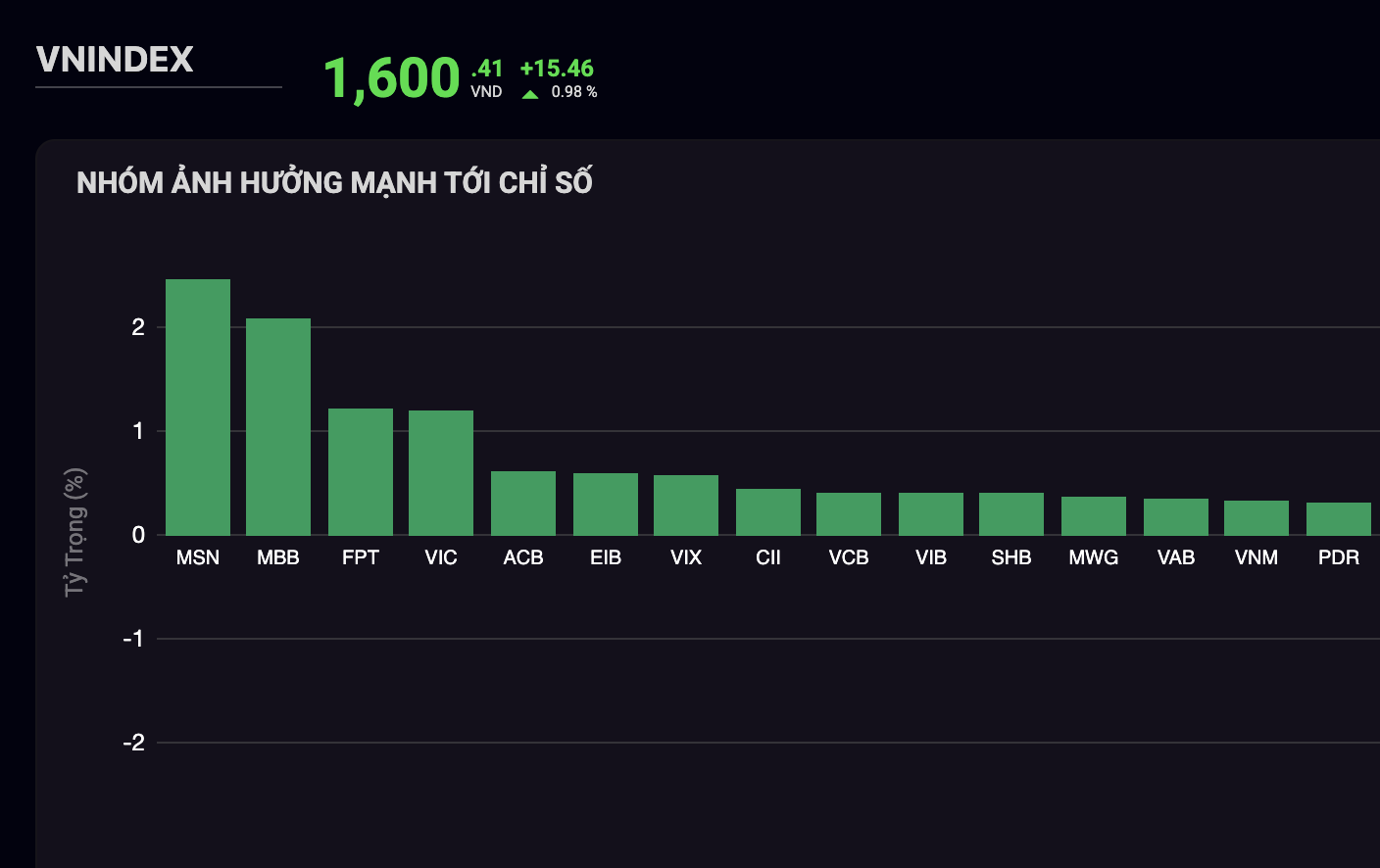The height and width of the screenshot is (868, 1380).
Task: Click the VCB bar
Action: pos(849,514)
